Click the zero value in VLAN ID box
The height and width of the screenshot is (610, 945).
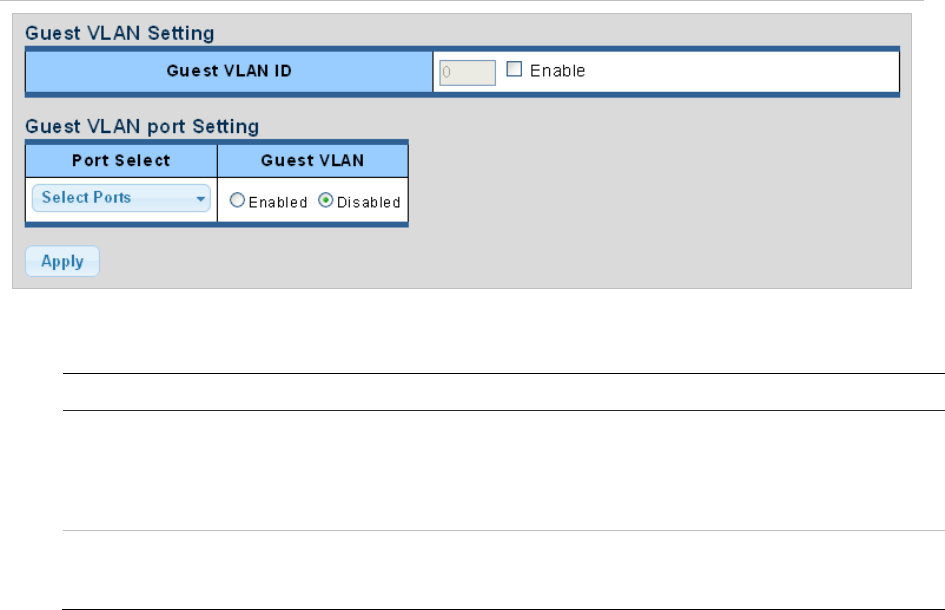(446, 72)
